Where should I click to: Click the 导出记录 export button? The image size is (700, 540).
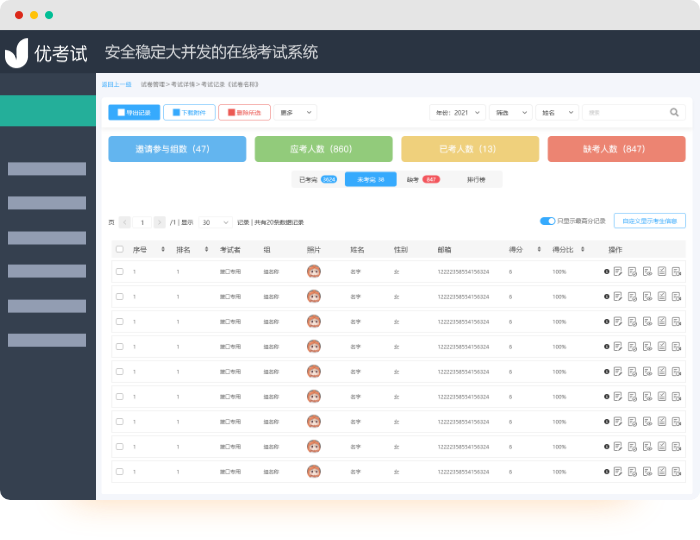pyautogui.click(x=134, y=112)
